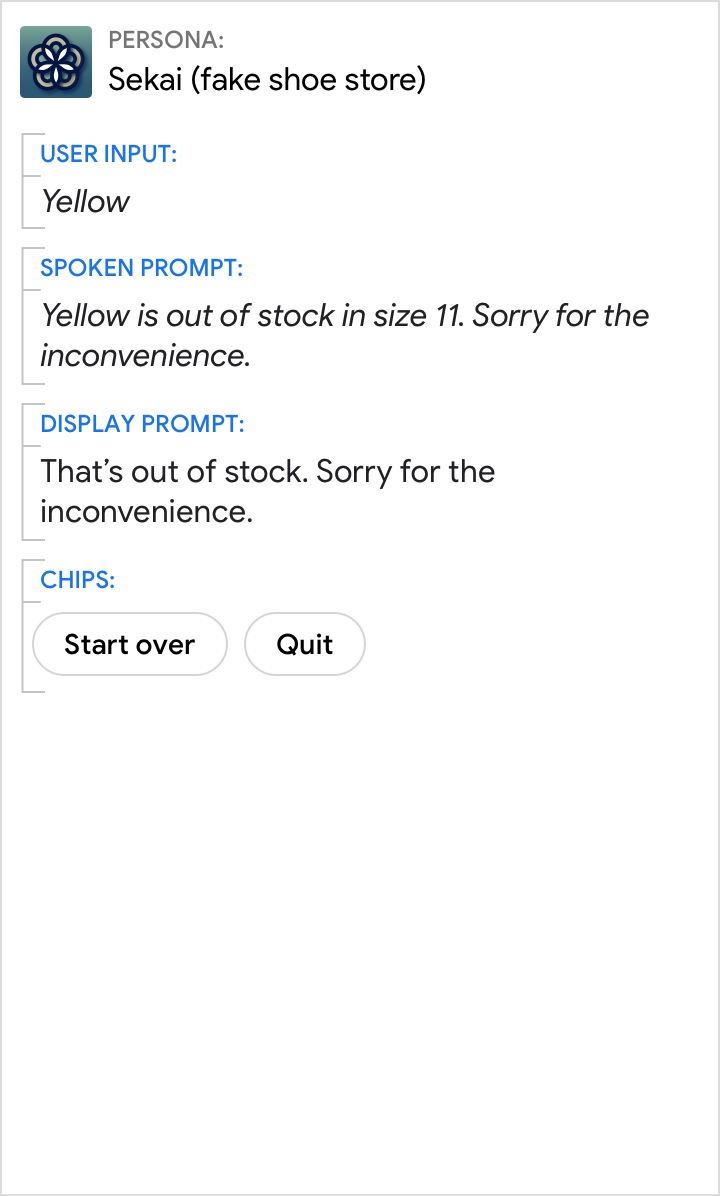Click non-italic "inconvenience." in the display prompt

(146, 512)
